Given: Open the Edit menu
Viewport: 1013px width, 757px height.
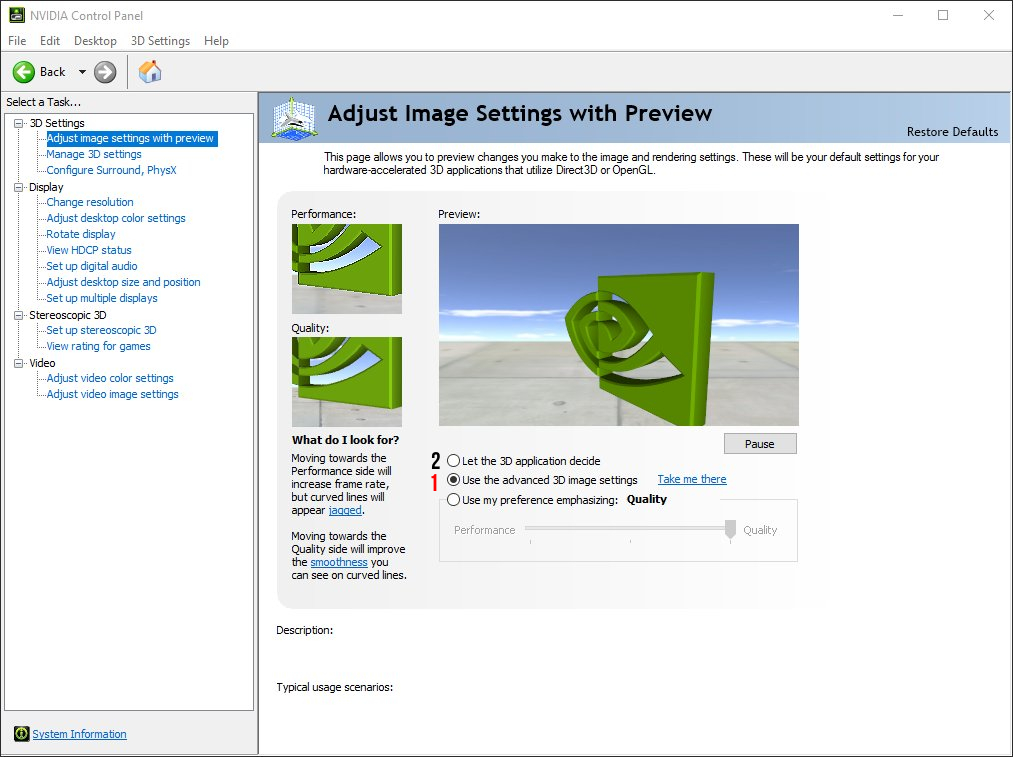Looking at the screenshot, I should (x=50, y=41).
